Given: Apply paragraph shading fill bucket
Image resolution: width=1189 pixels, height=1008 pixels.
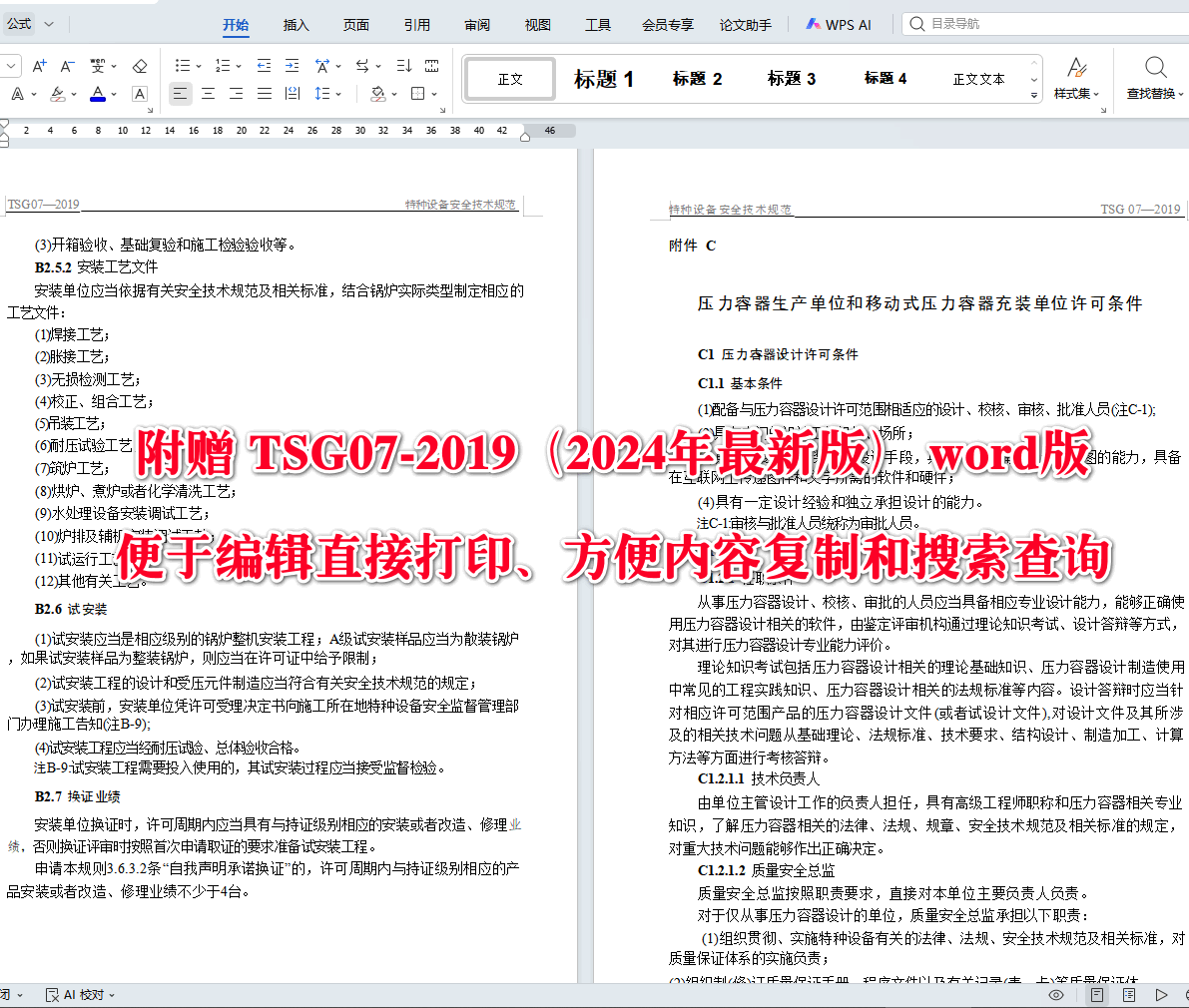Looking at the screenshot, I should click(377, 94).
